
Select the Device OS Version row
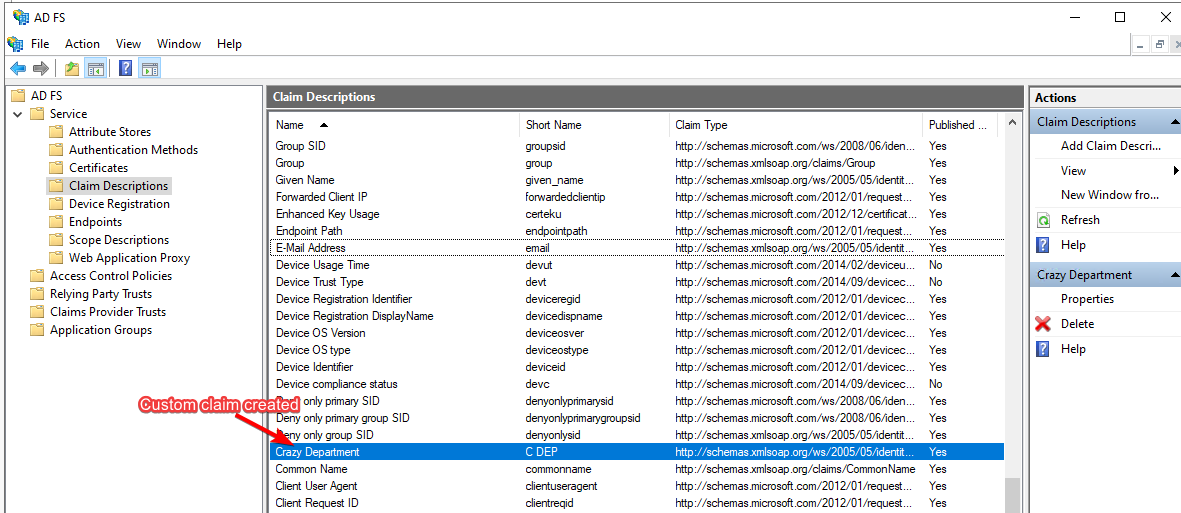(636, 333)
